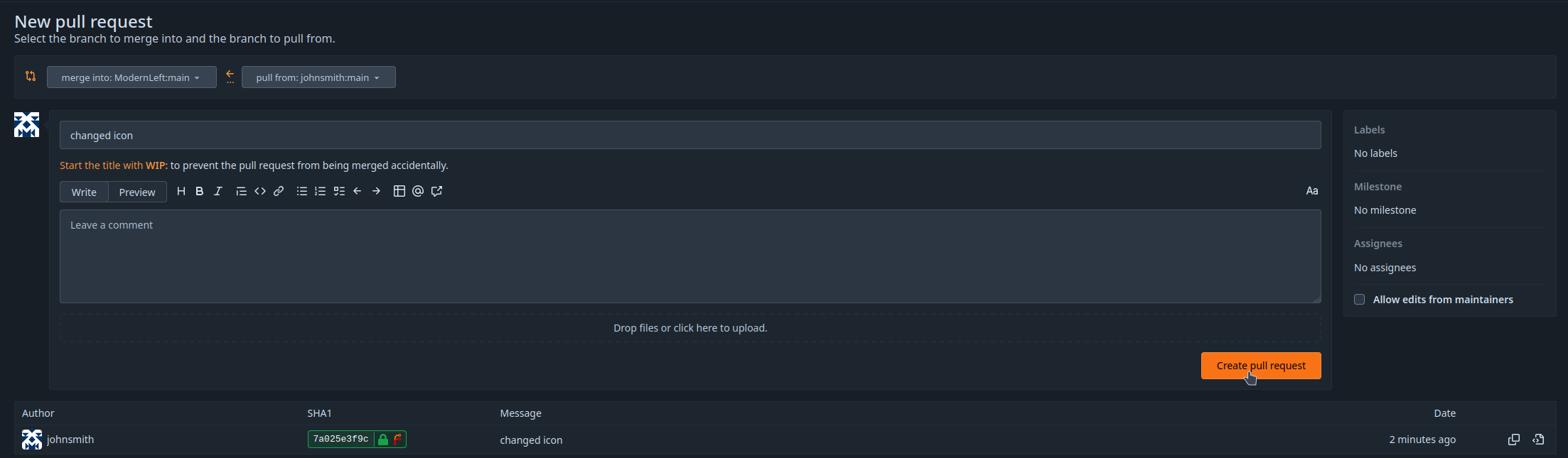The height and width of the screenshot is (458, 1568).
Task: Click the file upload drop area
Action: point(690,328)
